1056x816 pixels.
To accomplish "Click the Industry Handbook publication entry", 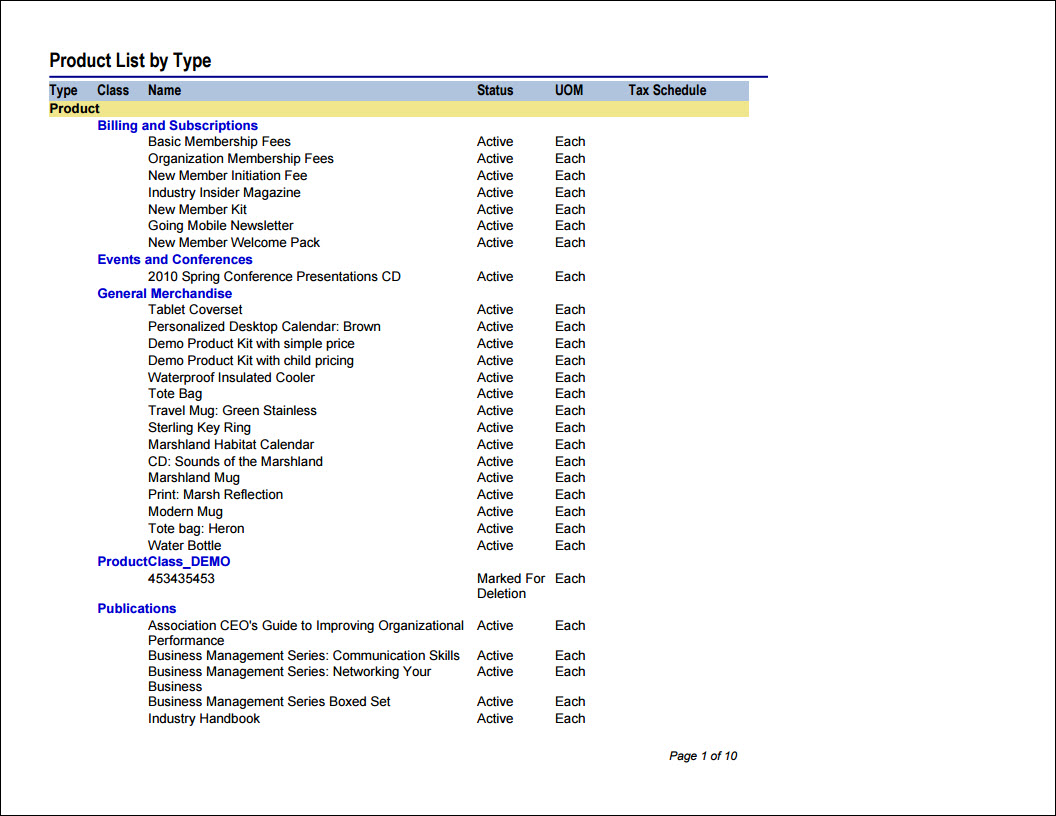I will [x=204, y=718].
